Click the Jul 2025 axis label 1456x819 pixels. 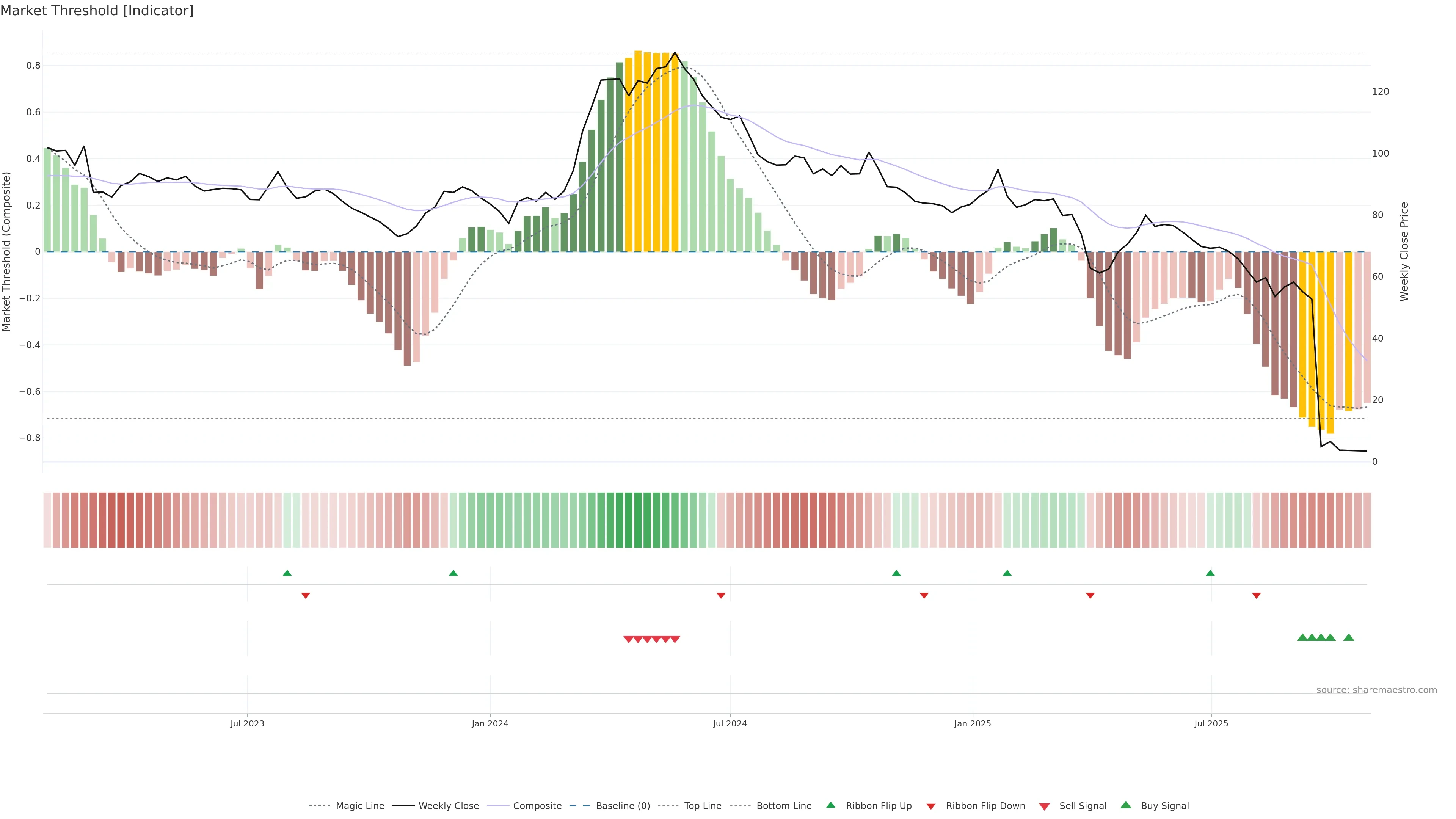[x=1211, y=723]
